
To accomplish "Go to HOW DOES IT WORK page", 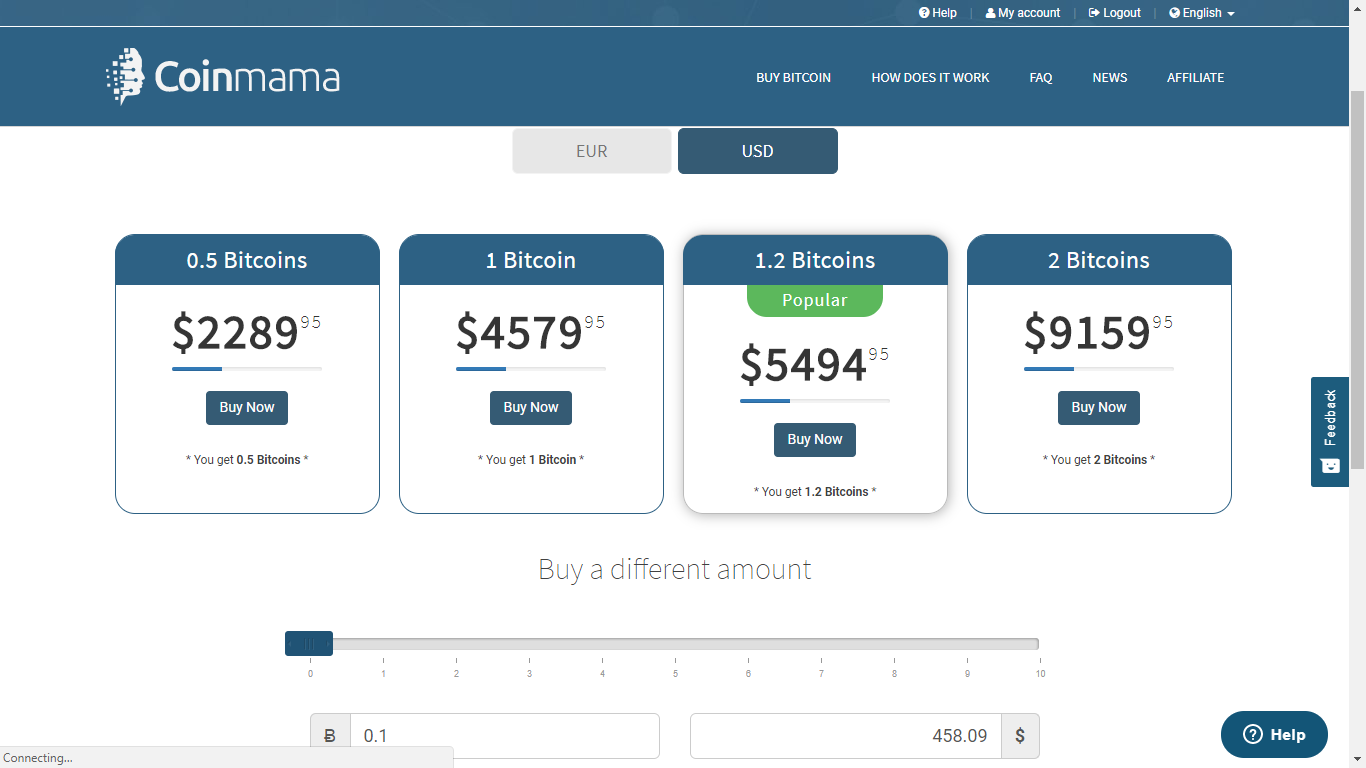I will (x=930, y=78).
